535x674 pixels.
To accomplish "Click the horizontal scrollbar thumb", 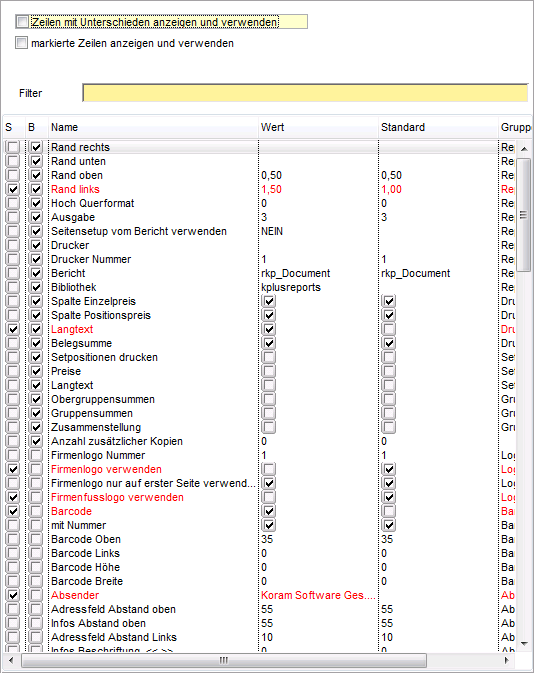I will (x=223, y=660).
